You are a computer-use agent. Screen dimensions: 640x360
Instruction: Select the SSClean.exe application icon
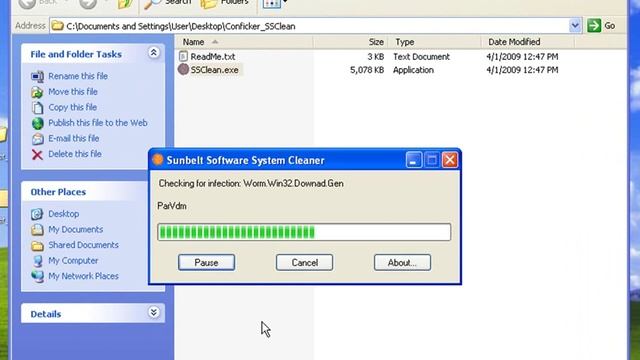[183, 69]
